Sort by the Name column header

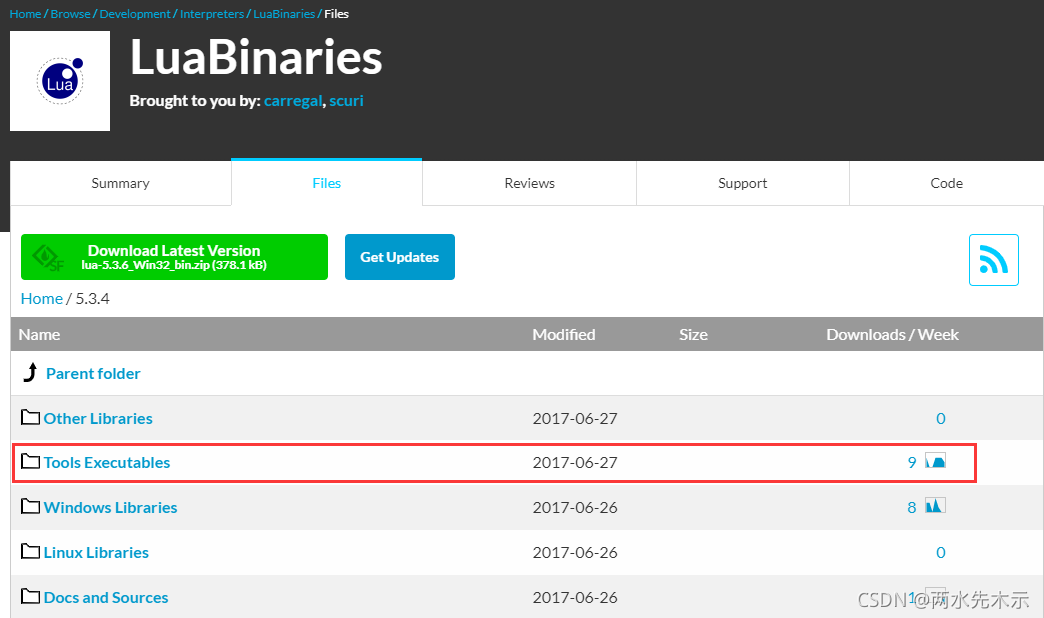tap(39, 334)
